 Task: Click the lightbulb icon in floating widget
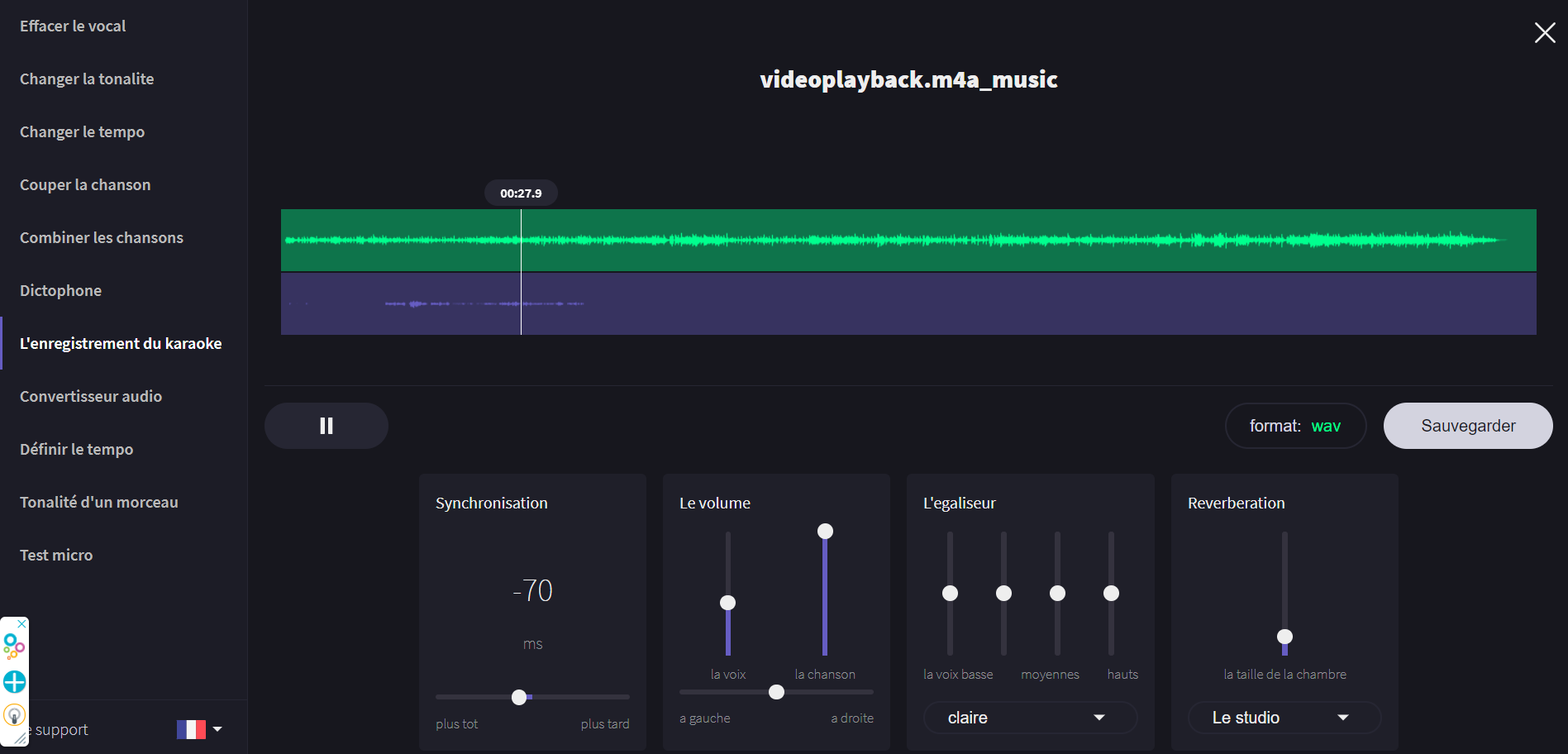pos(15,714)
